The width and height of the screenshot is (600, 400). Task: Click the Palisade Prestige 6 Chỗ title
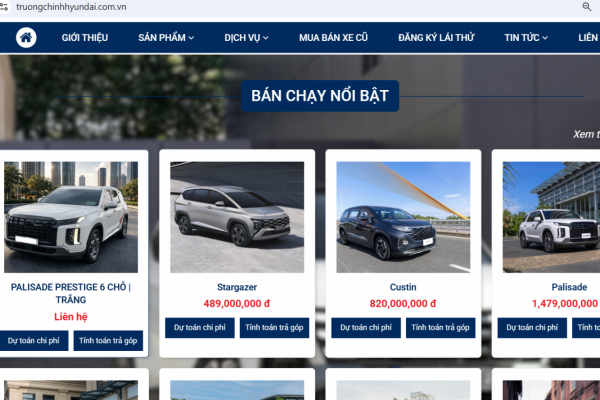71,293
